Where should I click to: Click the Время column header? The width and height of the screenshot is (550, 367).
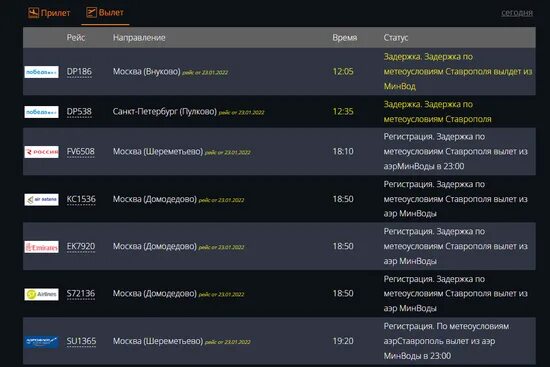[344, 38]
